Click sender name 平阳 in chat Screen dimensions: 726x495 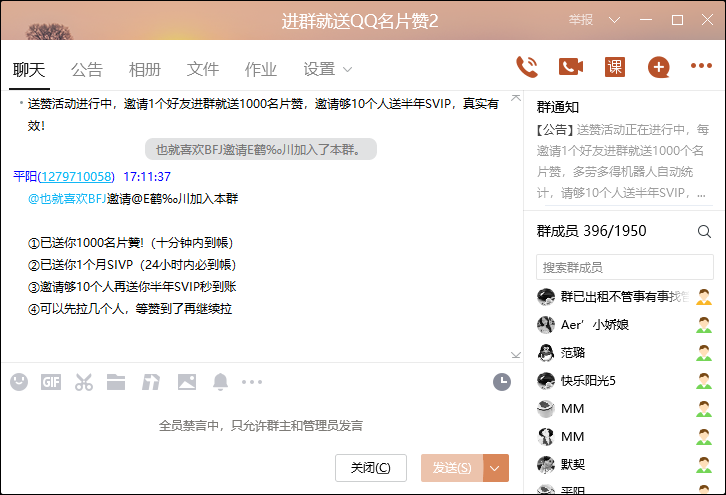(25, 176)
